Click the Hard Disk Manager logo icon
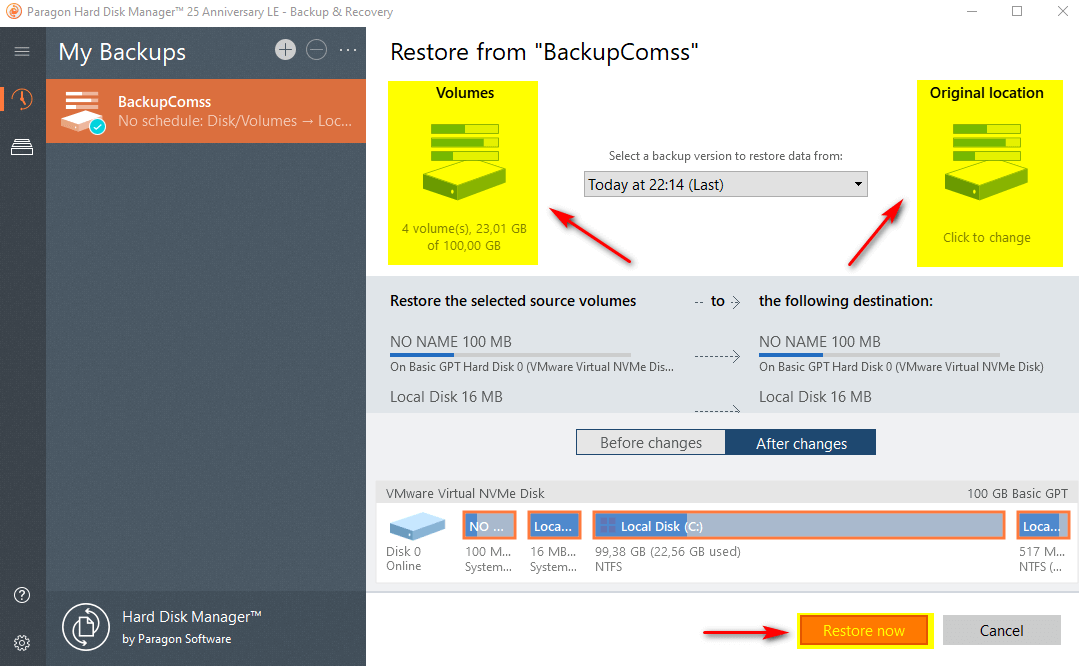 tap(85, 627)
